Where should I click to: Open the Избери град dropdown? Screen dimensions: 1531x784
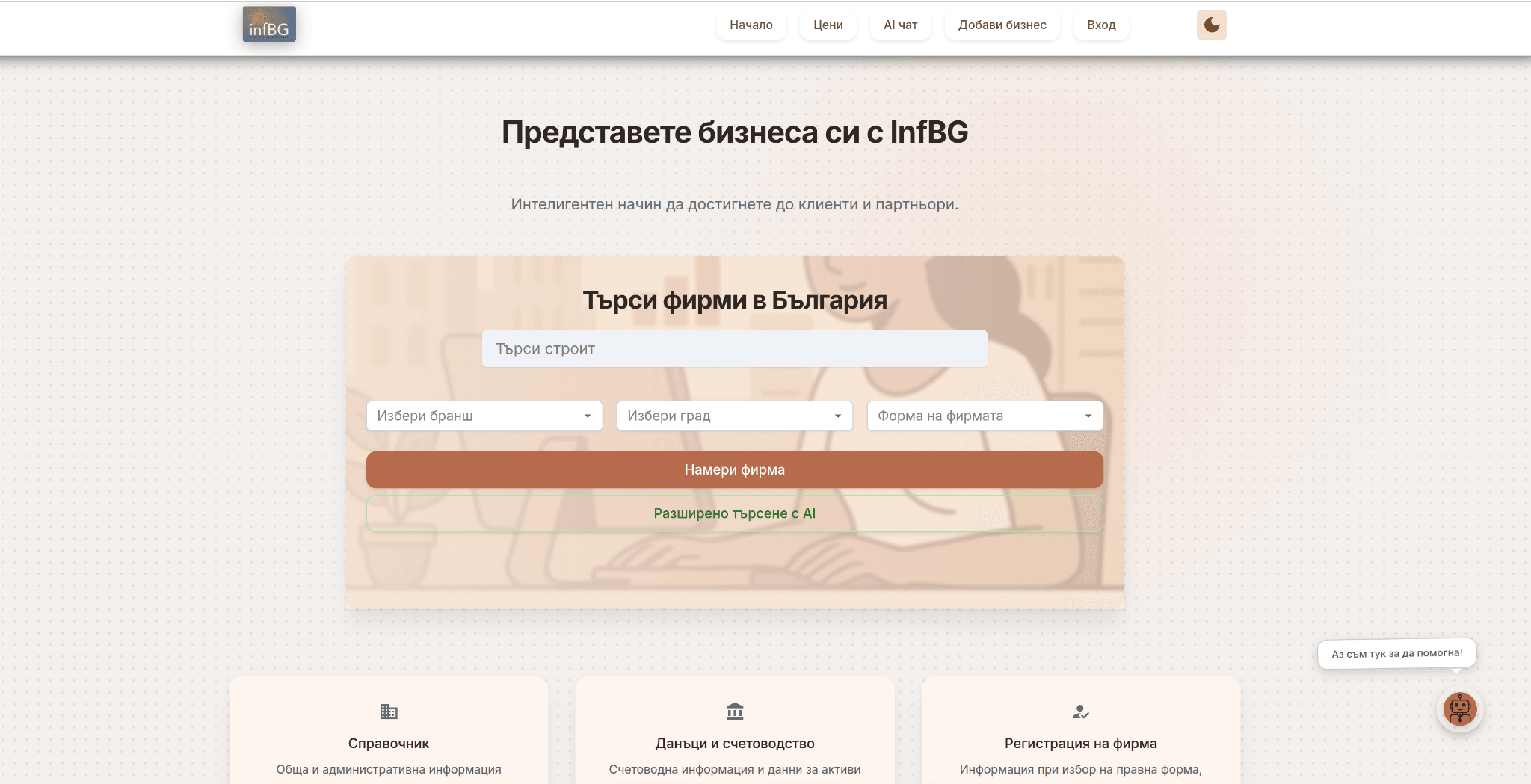(735, 416)
